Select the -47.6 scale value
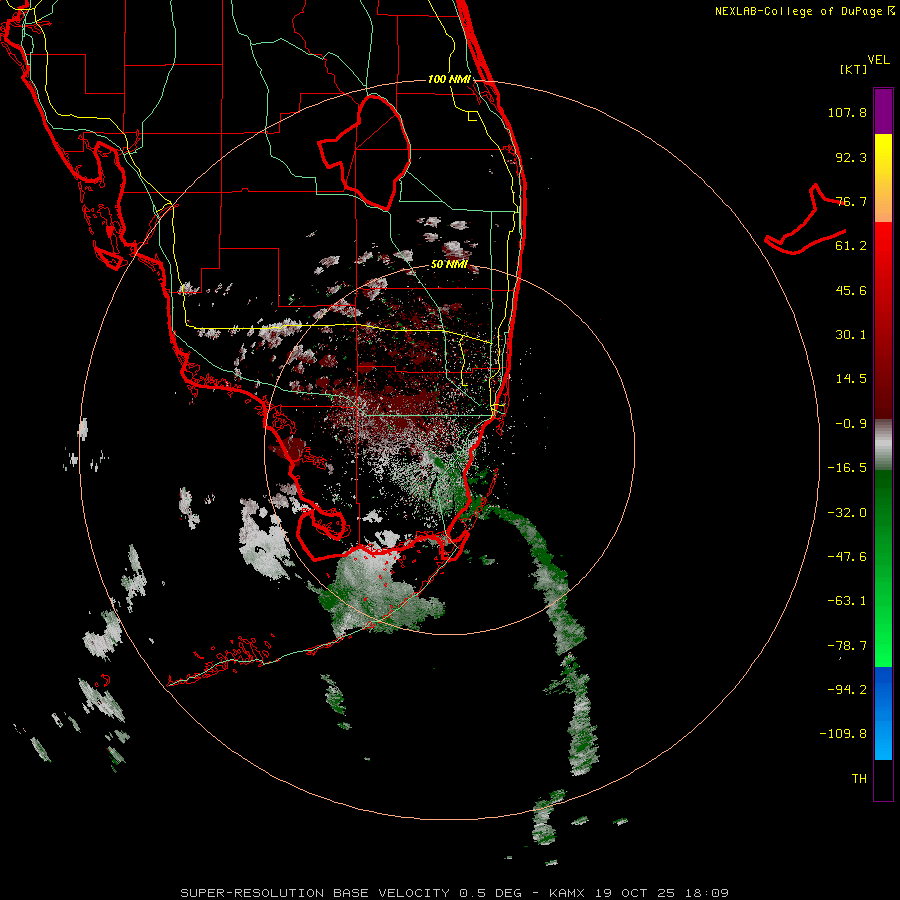 (x=847, y=557)
